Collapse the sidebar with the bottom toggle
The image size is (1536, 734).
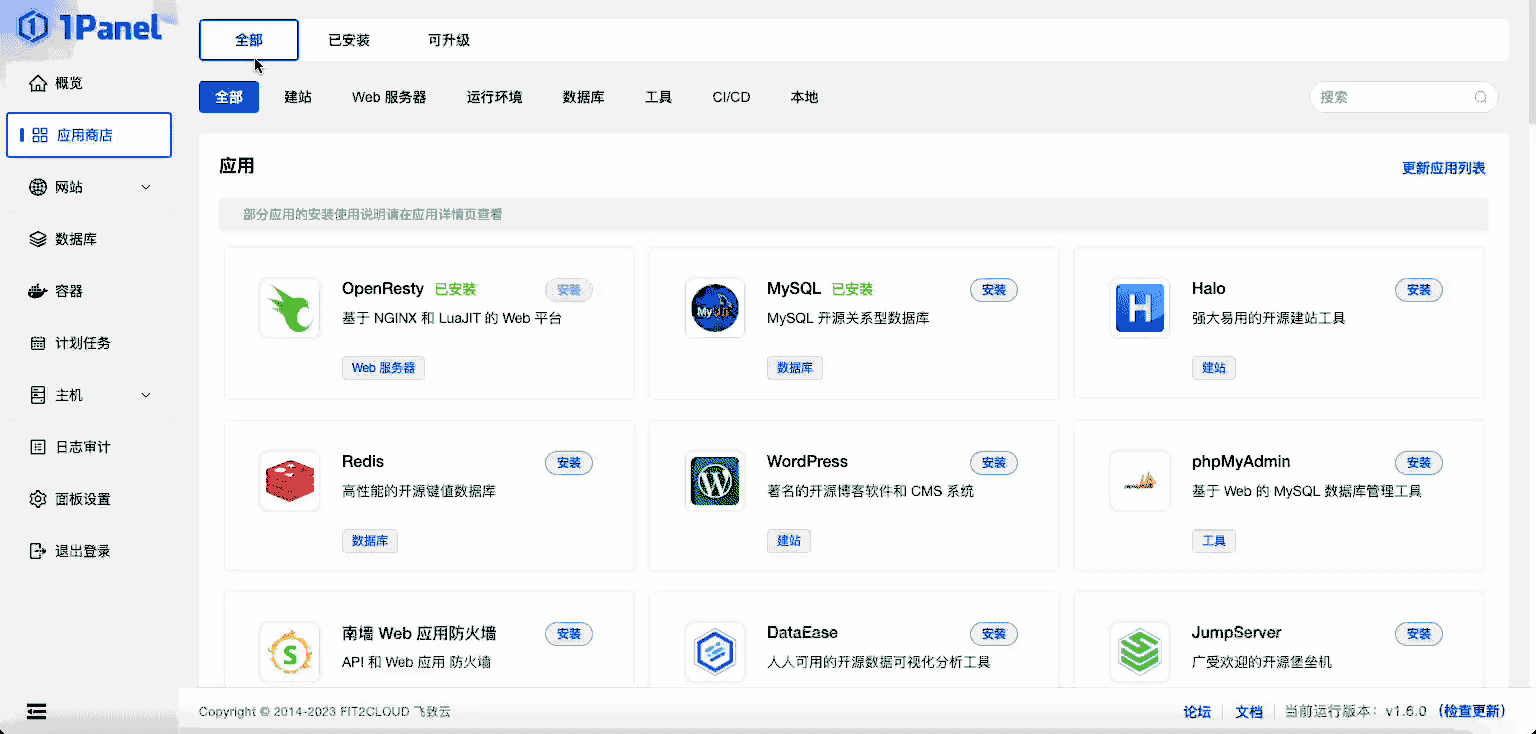point(37,712)
